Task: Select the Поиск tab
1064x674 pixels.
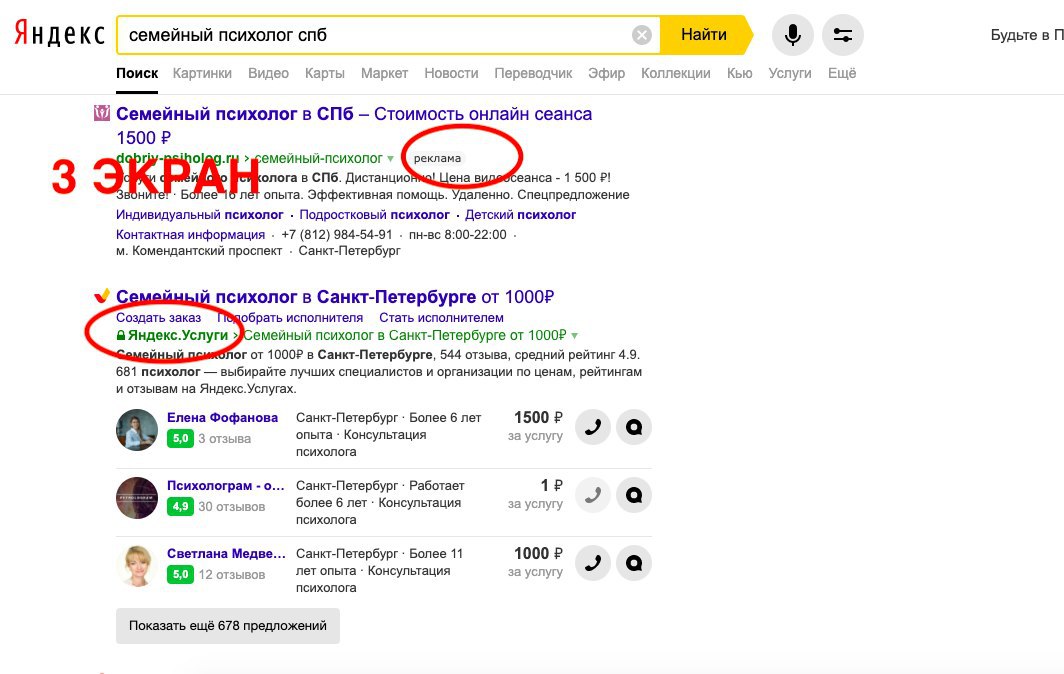Action: coord(136,73)
